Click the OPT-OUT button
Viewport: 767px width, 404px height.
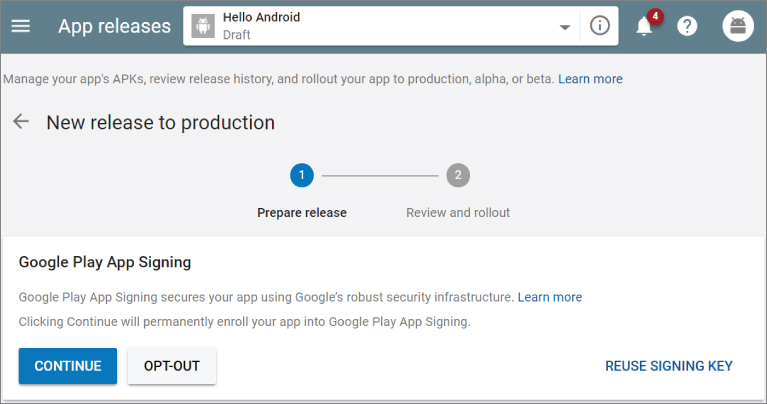coord(172,366)
